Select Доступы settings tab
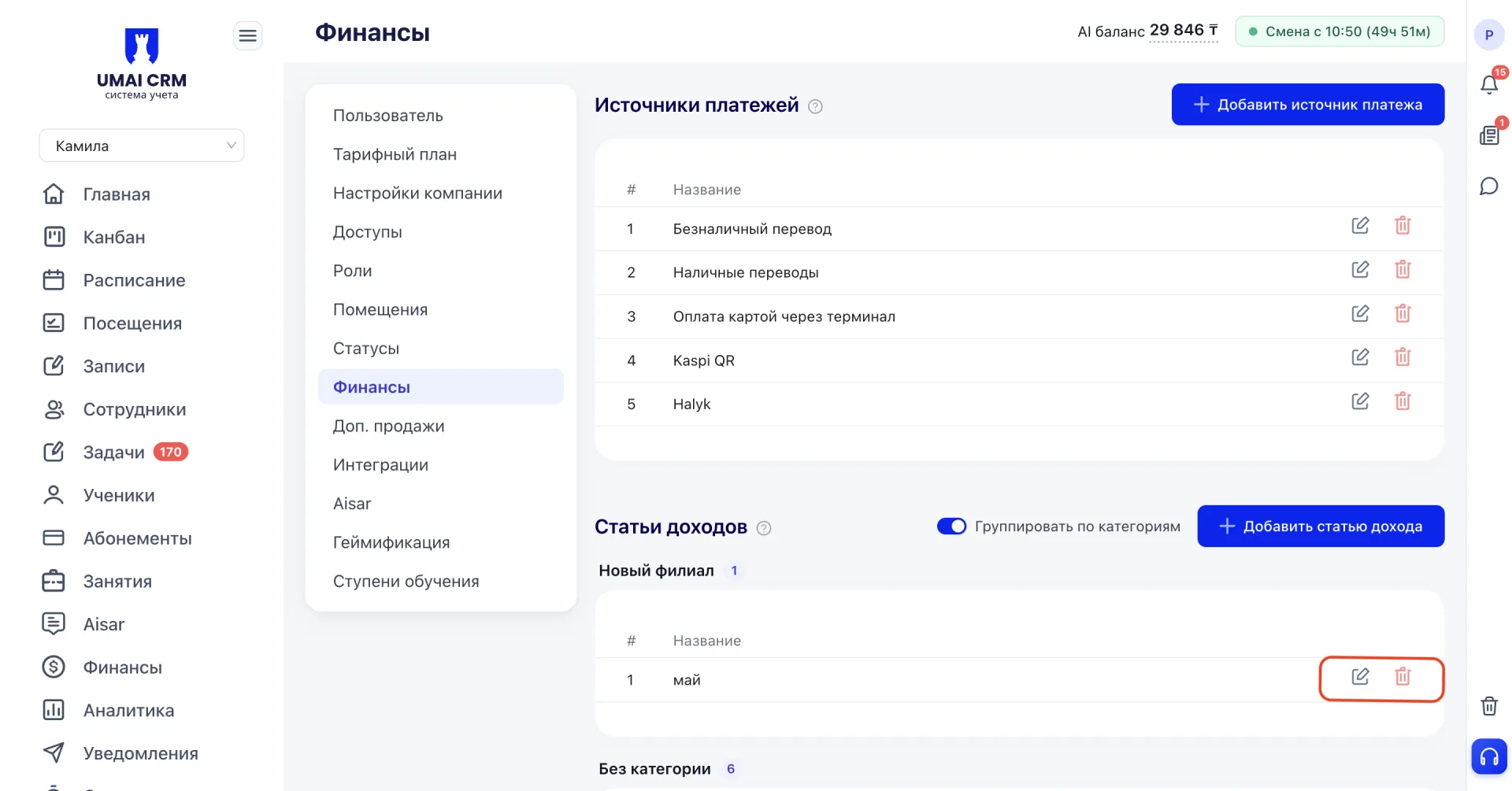This screenshot has width=1512, height=791. (368, 231)
